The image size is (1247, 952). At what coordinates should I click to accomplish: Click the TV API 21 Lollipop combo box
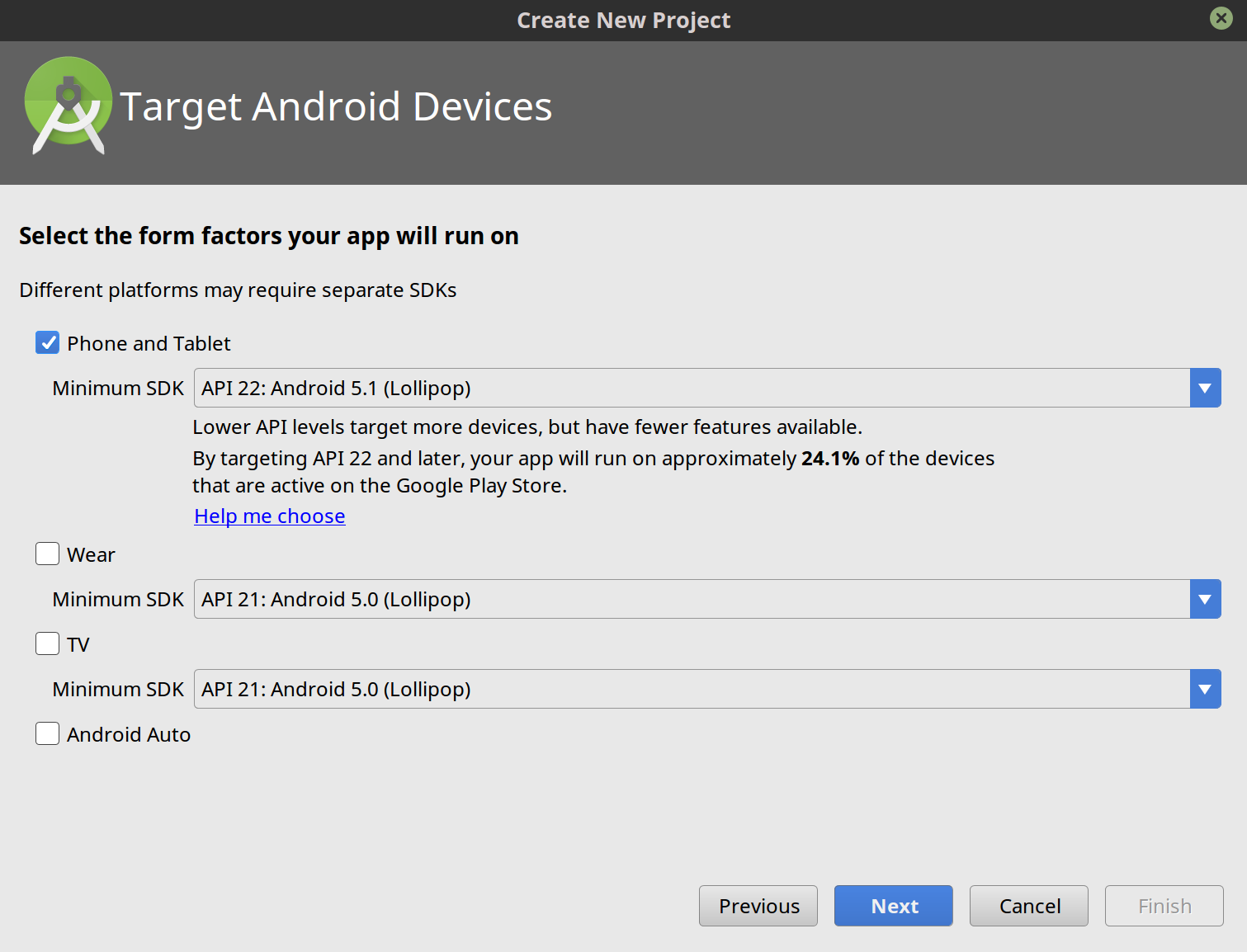[707, 689]
